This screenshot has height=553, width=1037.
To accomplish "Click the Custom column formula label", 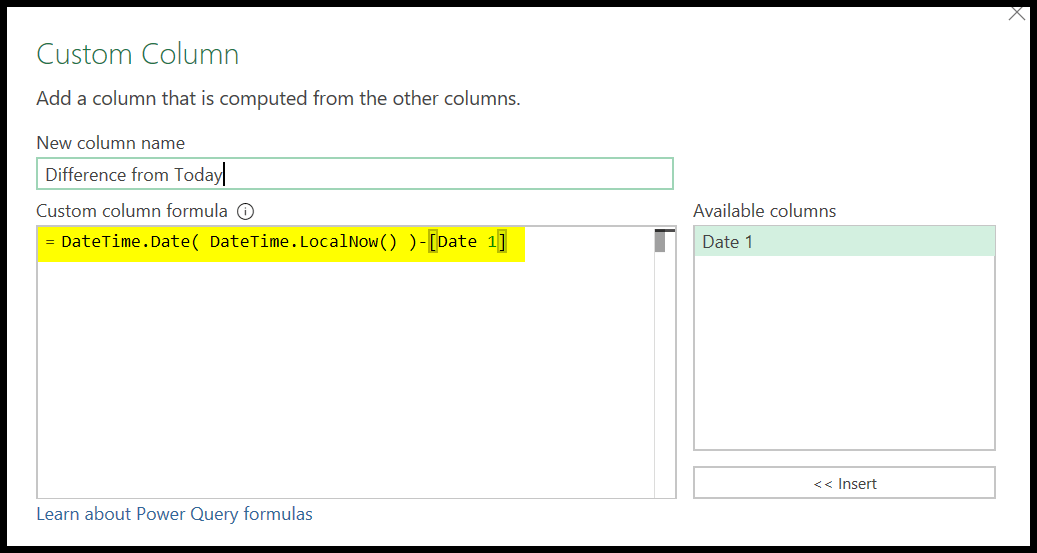I will (x=132, y=211).
